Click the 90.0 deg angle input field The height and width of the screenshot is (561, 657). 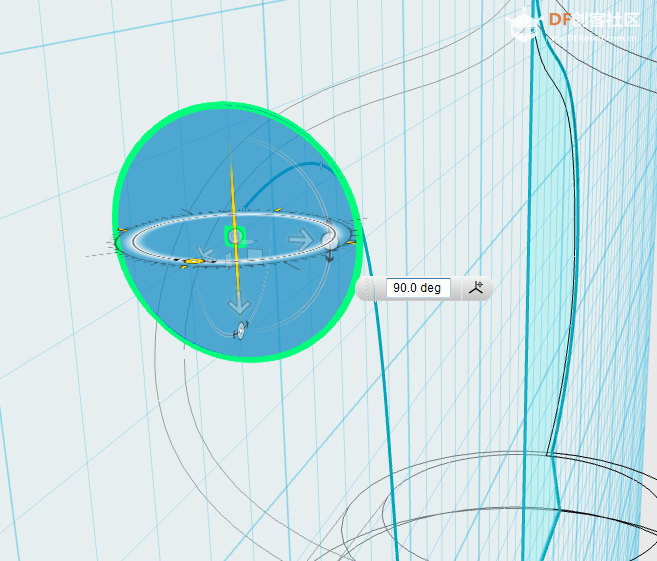click(x=417, y=288)
